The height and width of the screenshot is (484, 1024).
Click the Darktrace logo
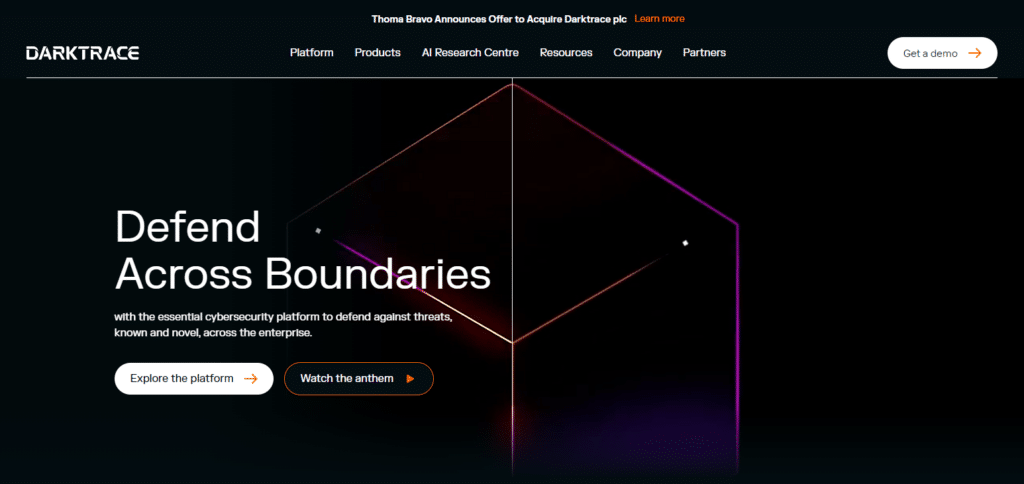pos(82,53)
